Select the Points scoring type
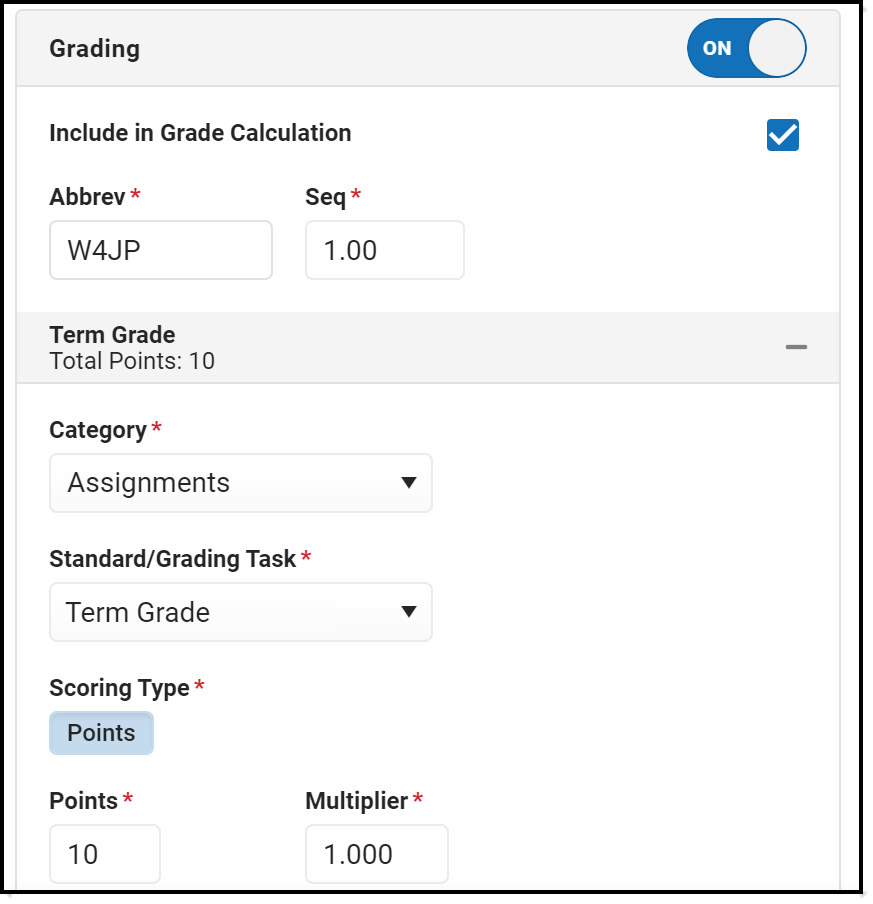The image size is (873, 904). [x=101, y=732]
